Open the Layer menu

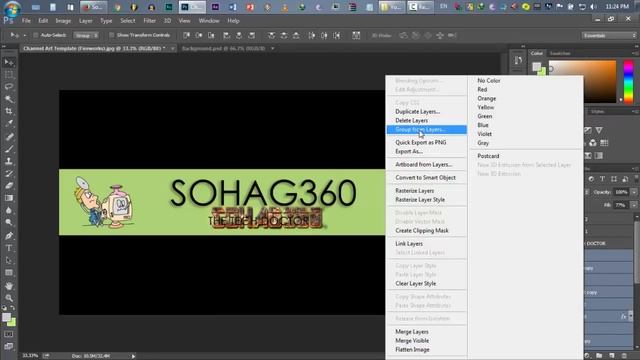pyautogui.click(x=85, y=20)
